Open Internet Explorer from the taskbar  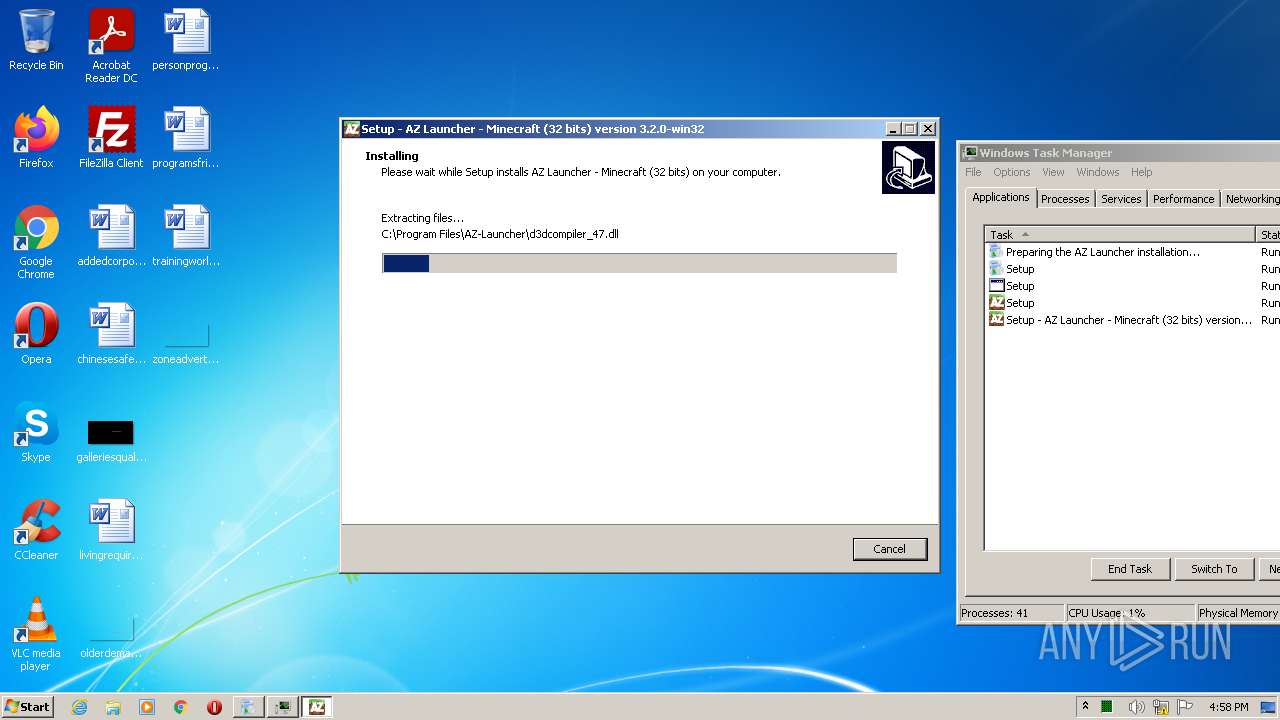coord(80,707)
